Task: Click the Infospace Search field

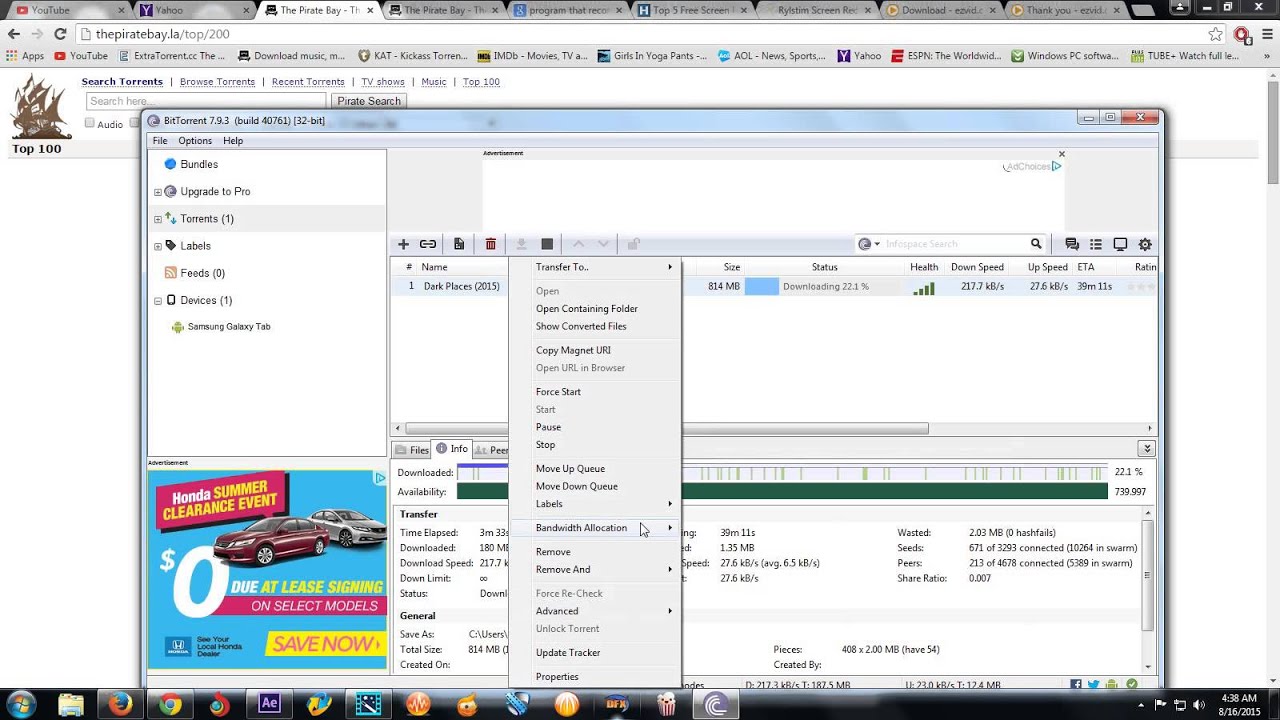Action: tap(955, 244)
